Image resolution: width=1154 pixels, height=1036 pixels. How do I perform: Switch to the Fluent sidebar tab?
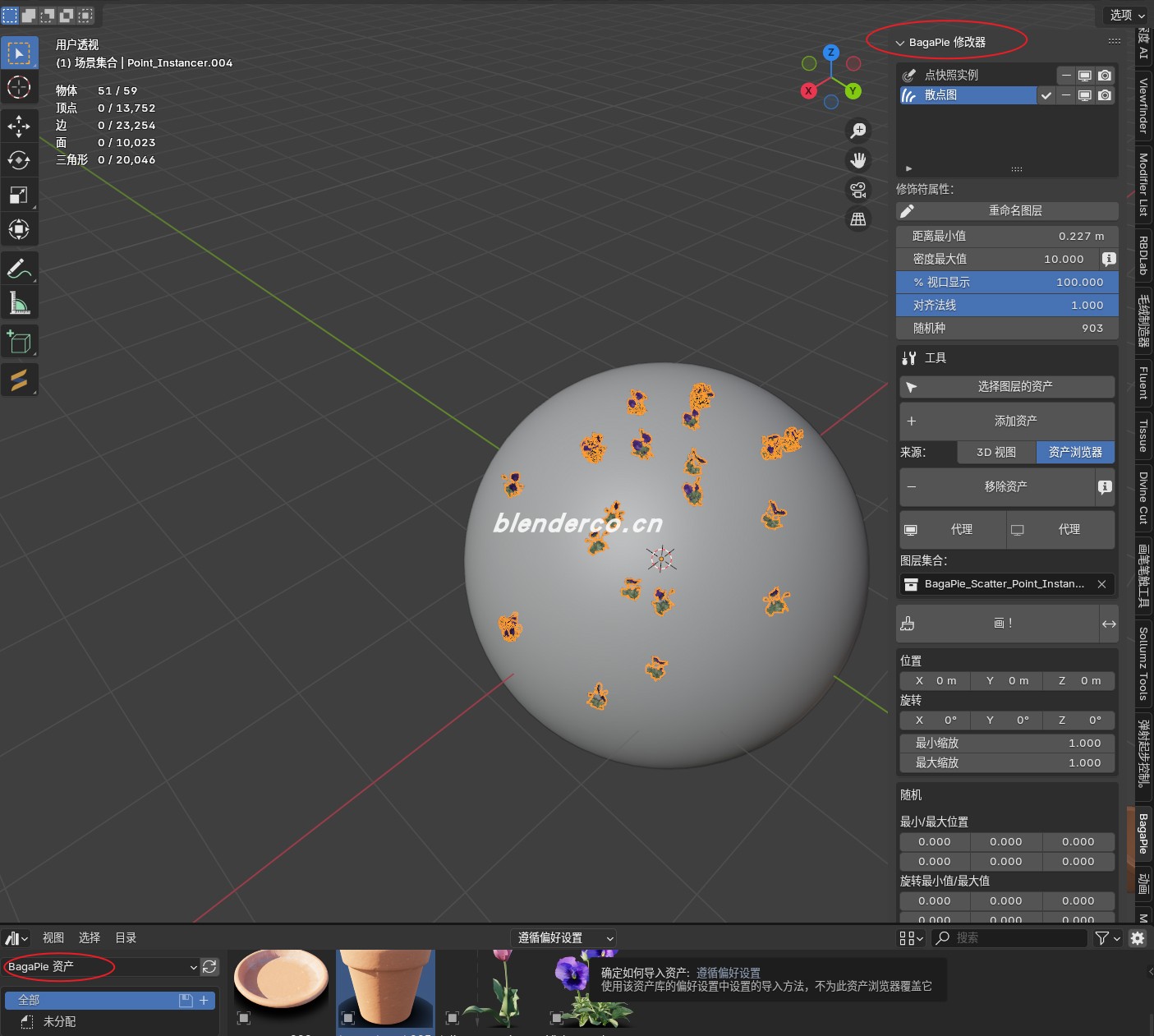(x=1143, y=383)
